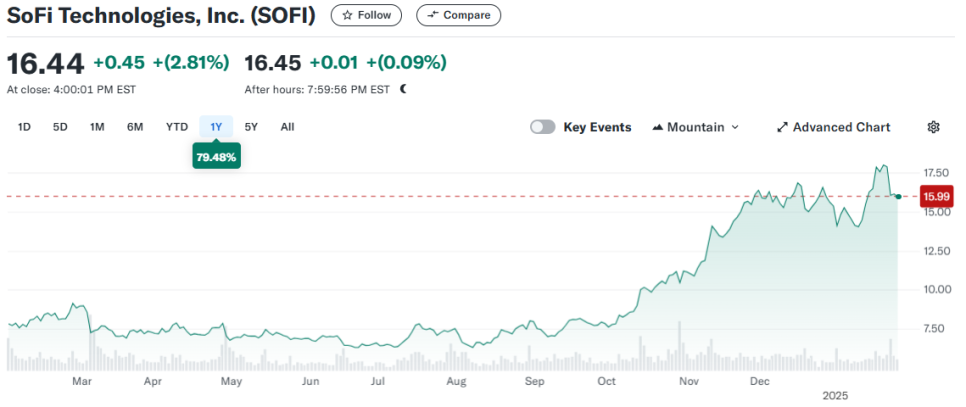Click the Dec axis label

(760, 382)
